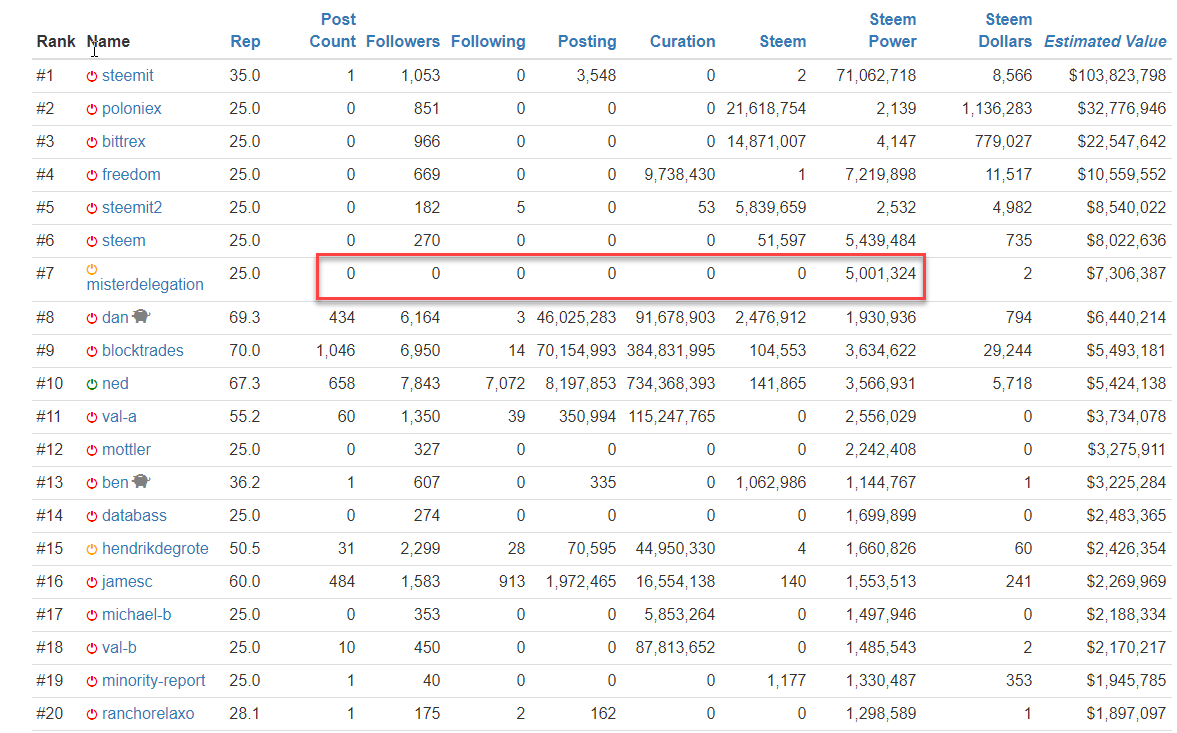The image size is (1177, 733).
Task: Select the Steem Power value 5,001,324
Action: [880, 274]
